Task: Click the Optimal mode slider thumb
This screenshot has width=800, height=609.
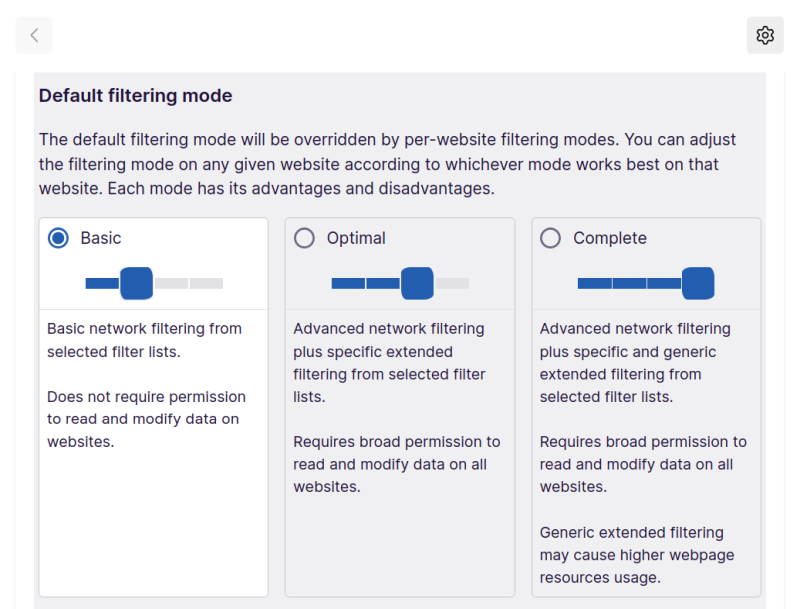Action: 417,283
